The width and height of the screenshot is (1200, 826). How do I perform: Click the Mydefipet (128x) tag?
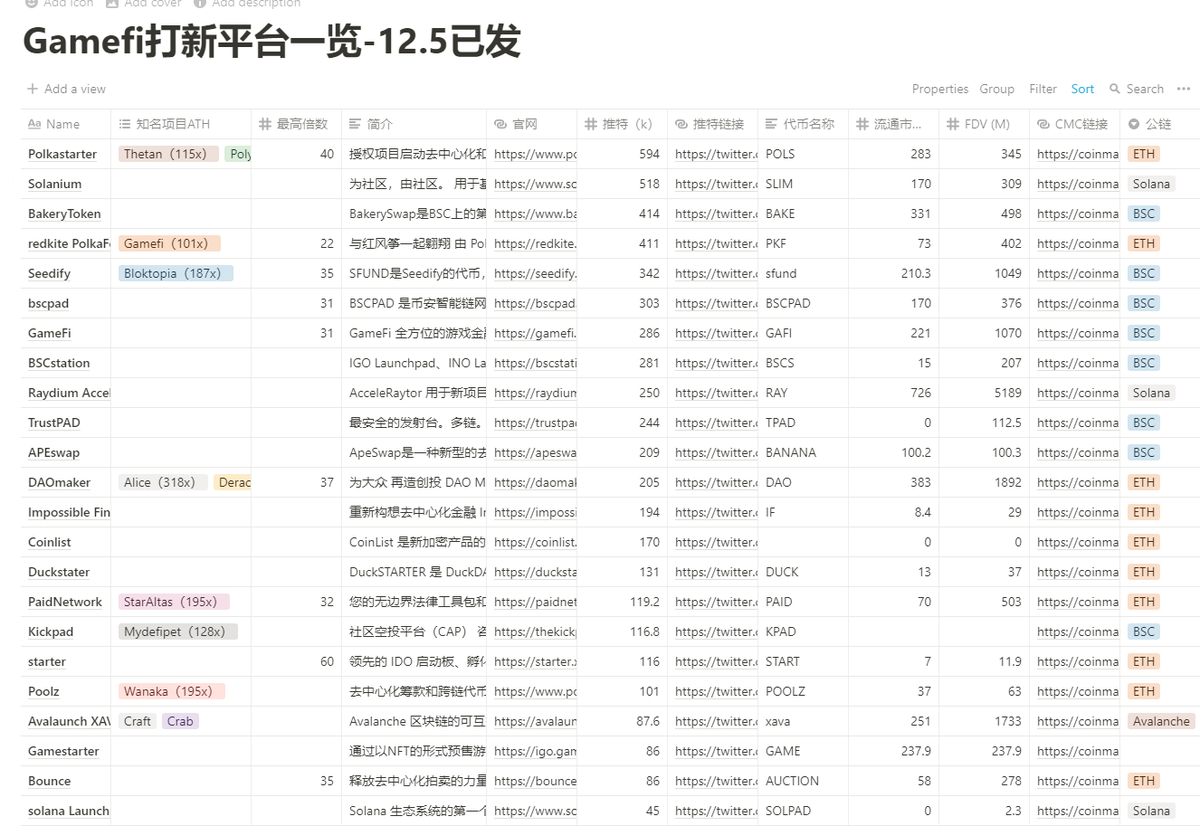pos(178,632)
